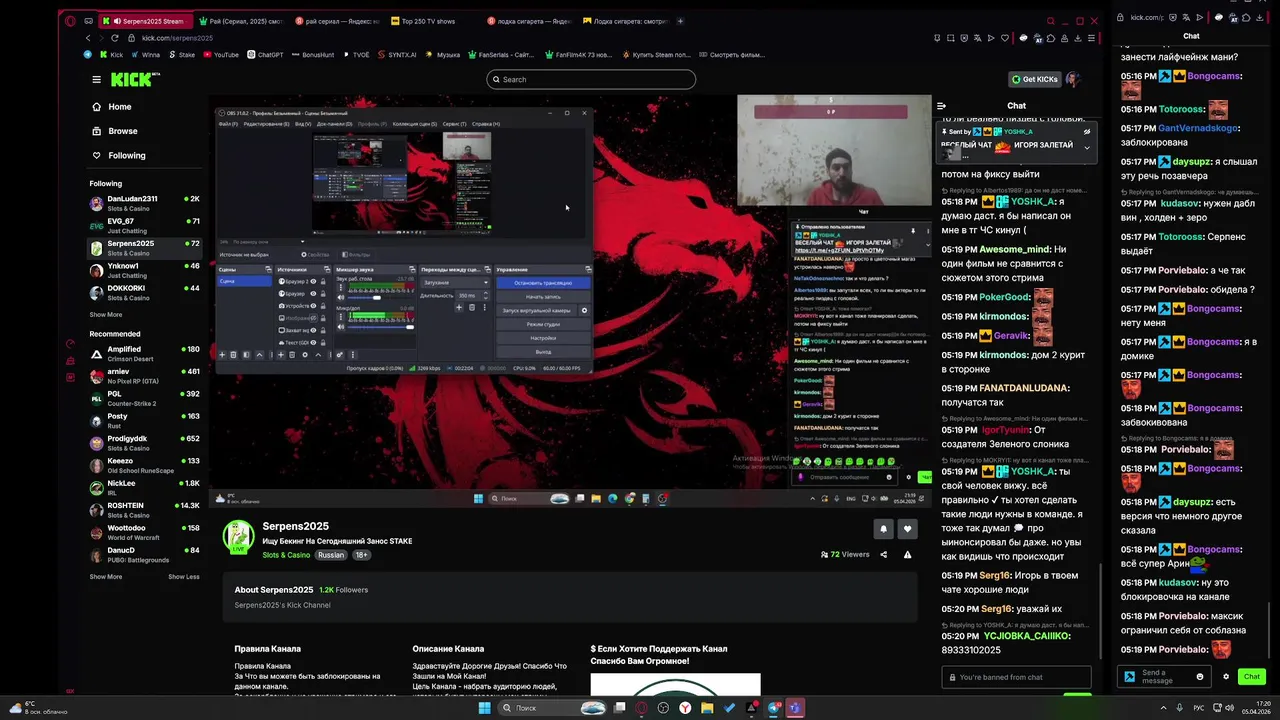Click the notification bell for Serpens2025

click(x=883, y=529)
